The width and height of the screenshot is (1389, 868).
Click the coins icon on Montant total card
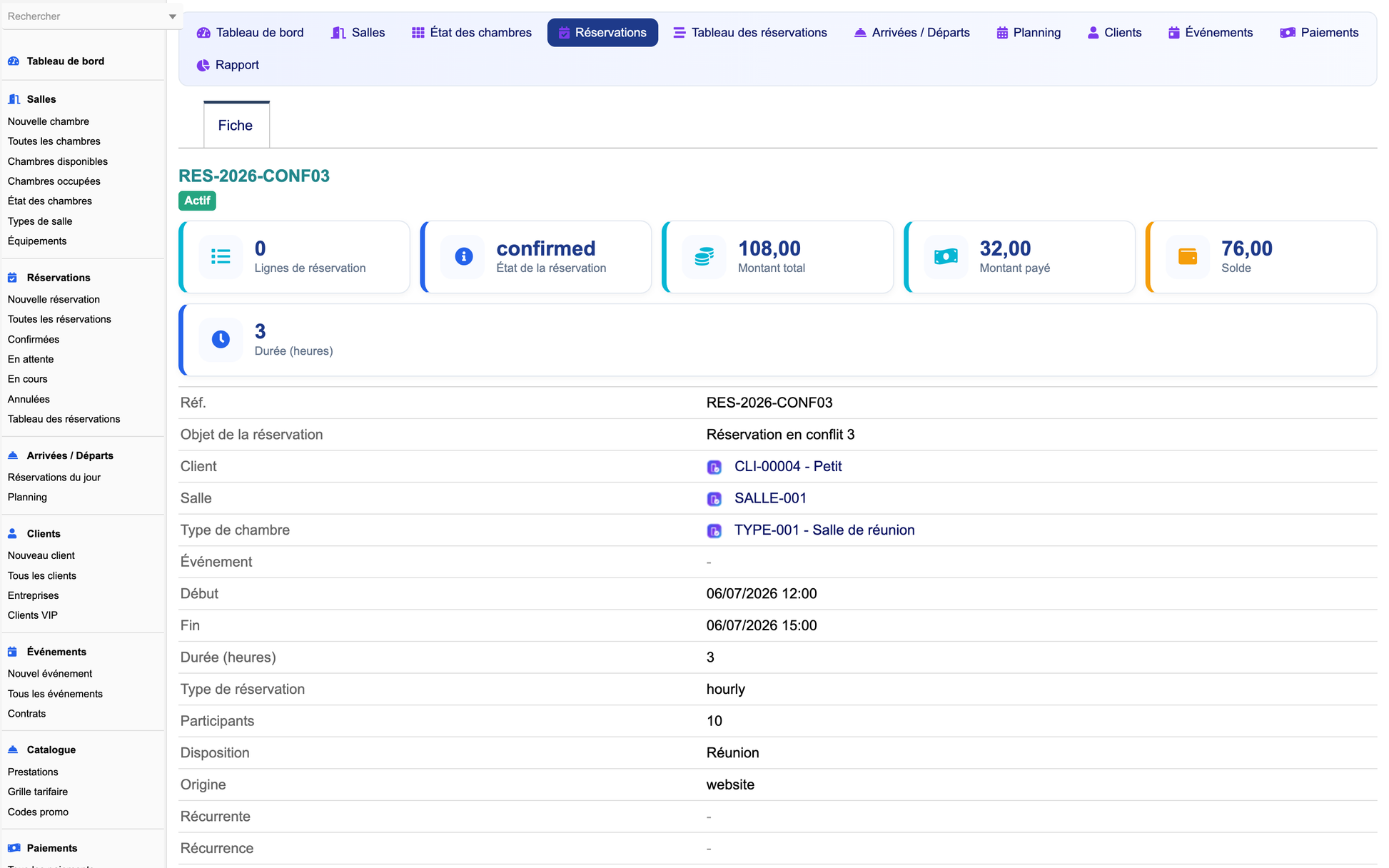[704, 256]
